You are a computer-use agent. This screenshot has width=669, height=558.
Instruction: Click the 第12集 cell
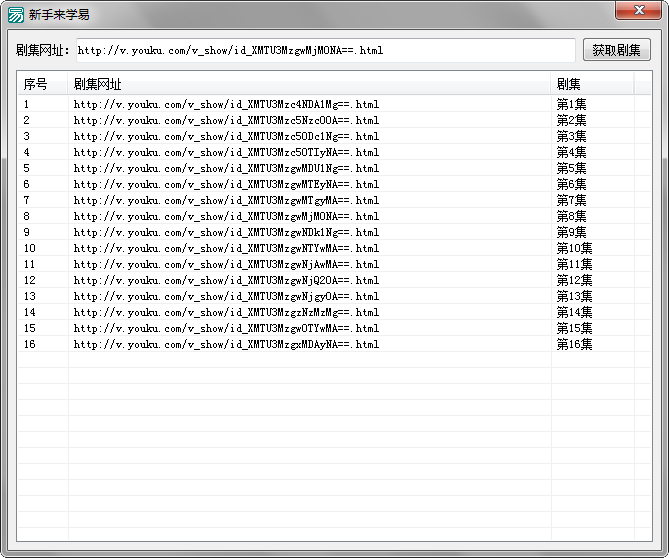[574, 280]
